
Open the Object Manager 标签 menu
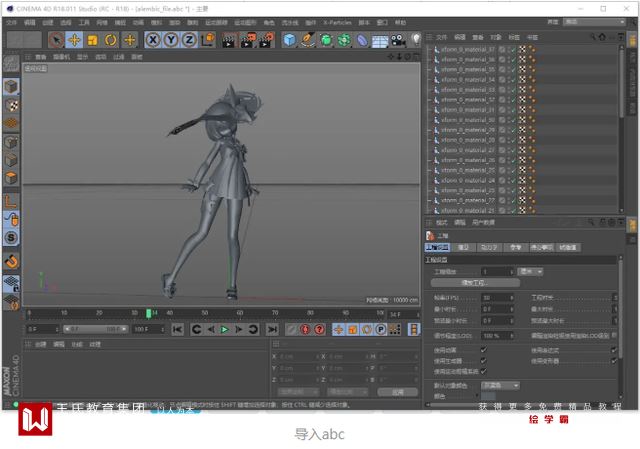click(x=514, y=37)
